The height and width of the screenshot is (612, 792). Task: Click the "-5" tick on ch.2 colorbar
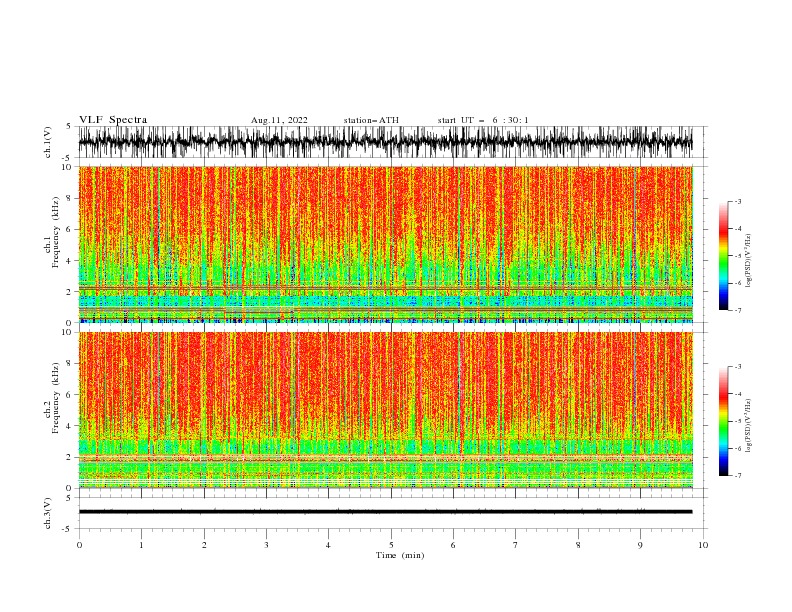737,421
